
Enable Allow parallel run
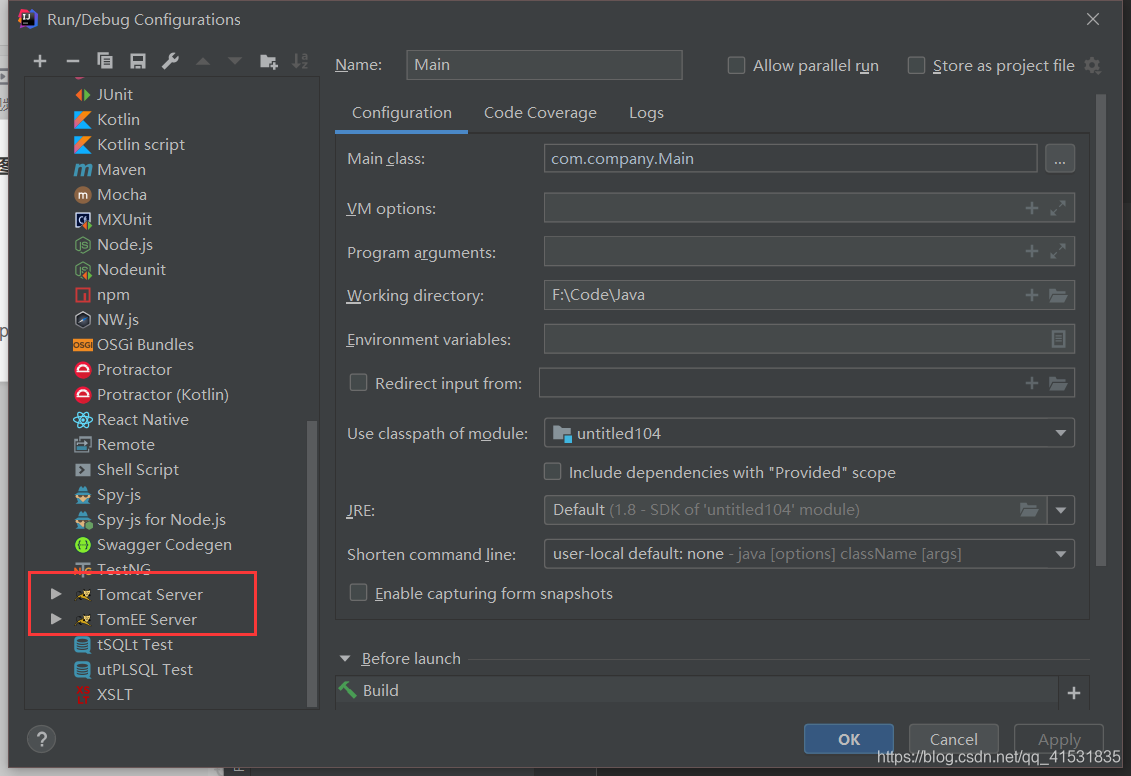[736, 66]
